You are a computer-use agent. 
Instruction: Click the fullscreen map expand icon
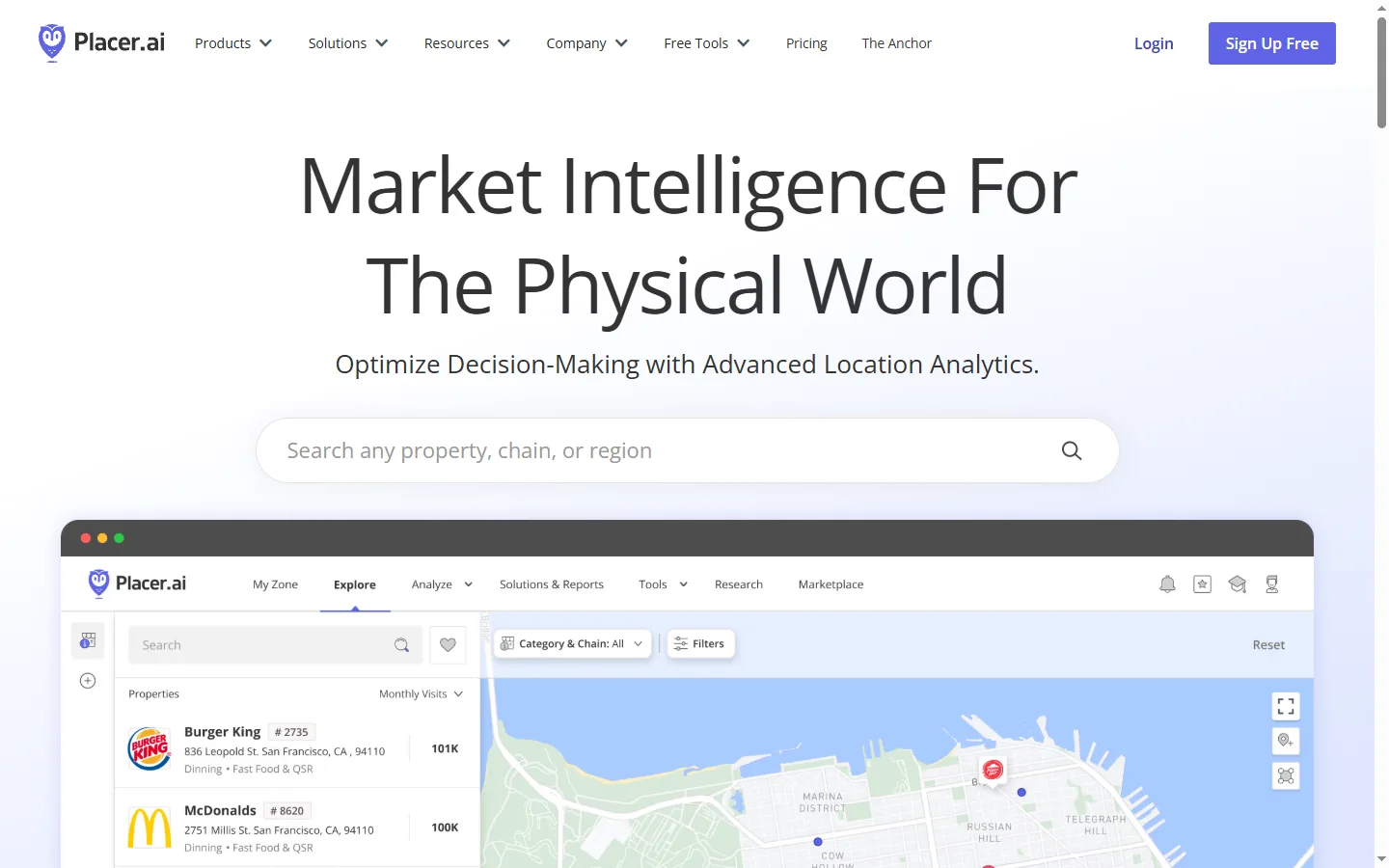(x=1285, y=707)
